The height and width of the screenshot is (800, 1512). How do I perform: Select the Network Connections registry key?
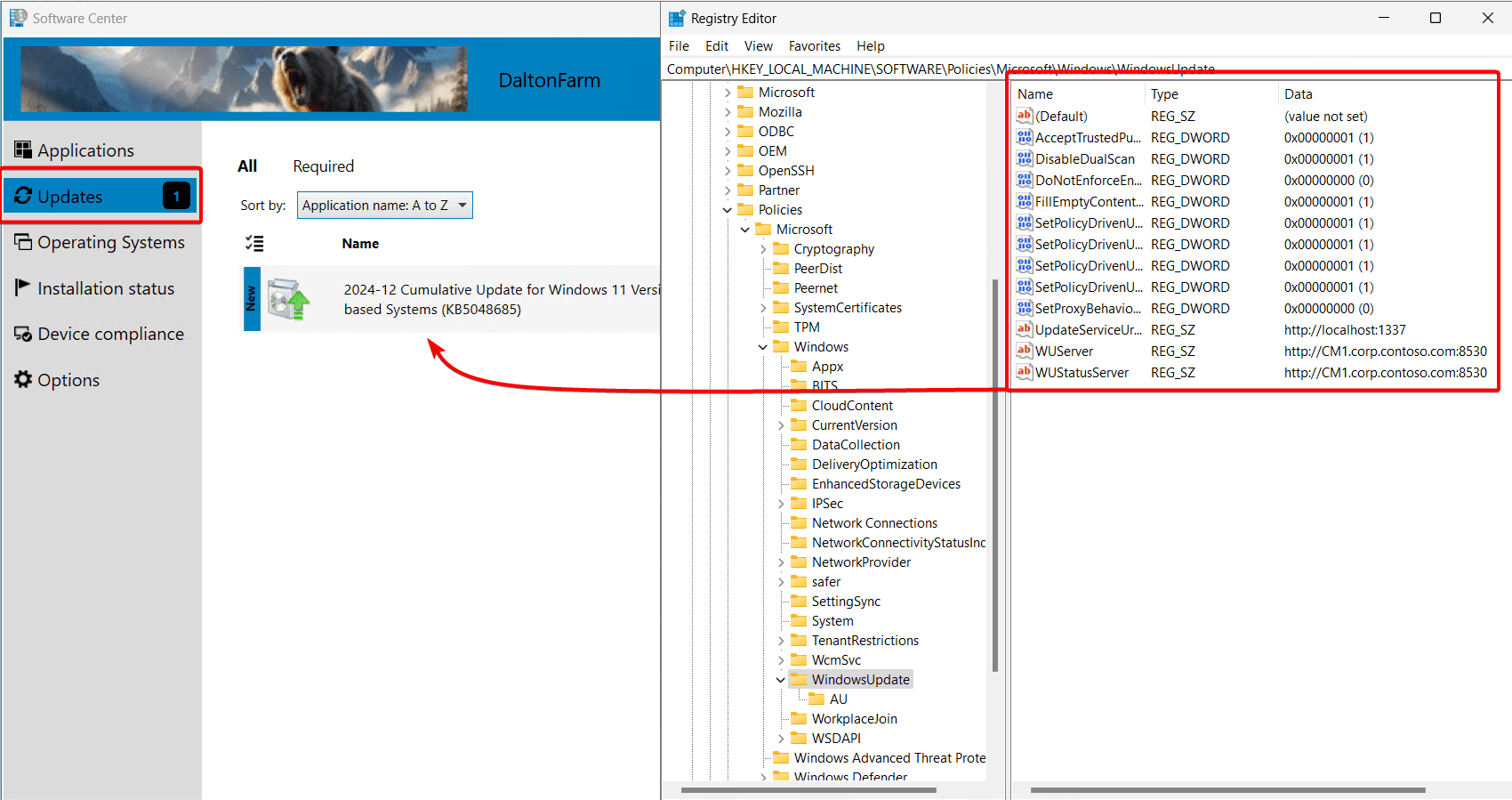(x=874, y=522)
